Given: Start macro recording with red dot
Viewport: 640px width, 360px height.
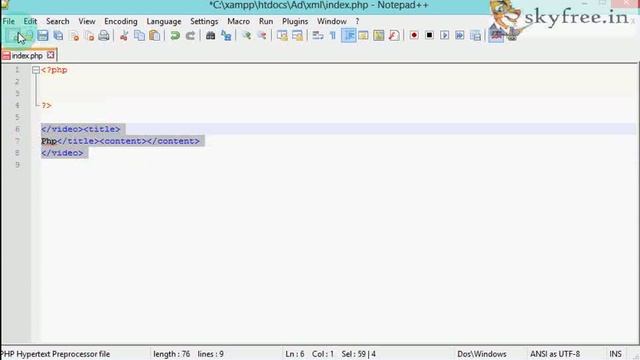Looking at the screenshot, I should [x=414, y=36].
